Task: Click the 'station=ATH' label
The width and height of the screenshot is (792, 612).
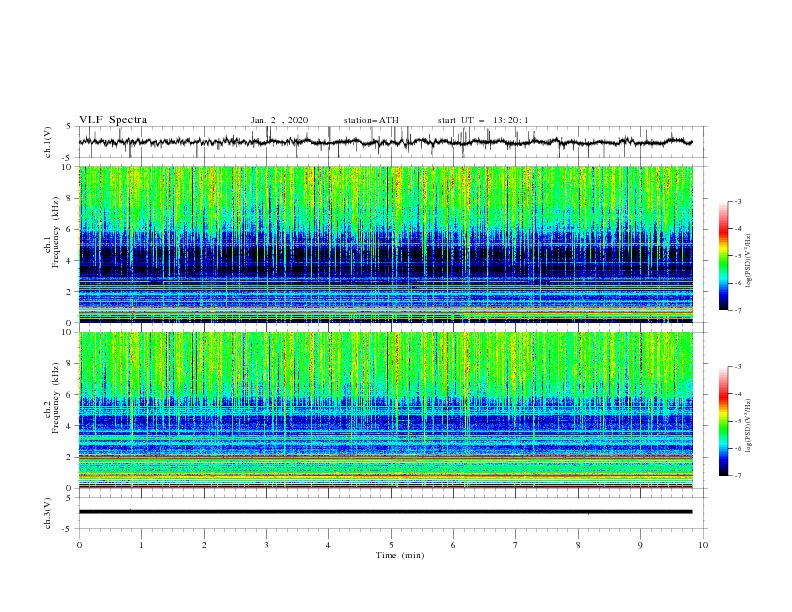Action: point(371,120)
